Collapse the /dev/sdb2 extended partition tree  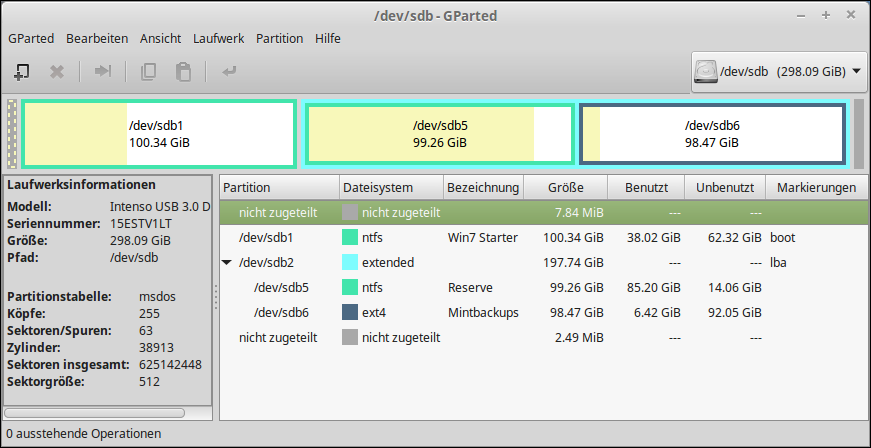(226, 263)
